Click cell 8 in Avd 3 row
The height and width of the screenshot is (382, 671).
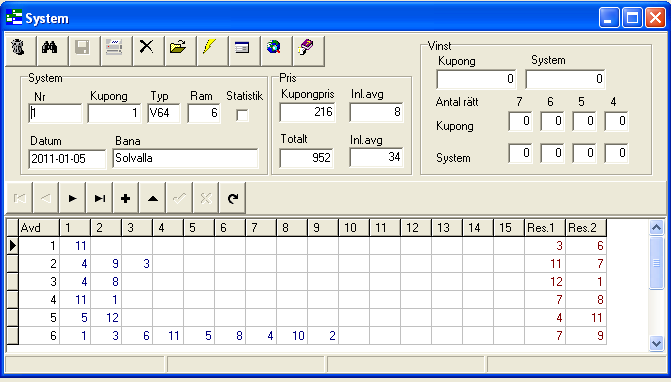click(106, 282)
